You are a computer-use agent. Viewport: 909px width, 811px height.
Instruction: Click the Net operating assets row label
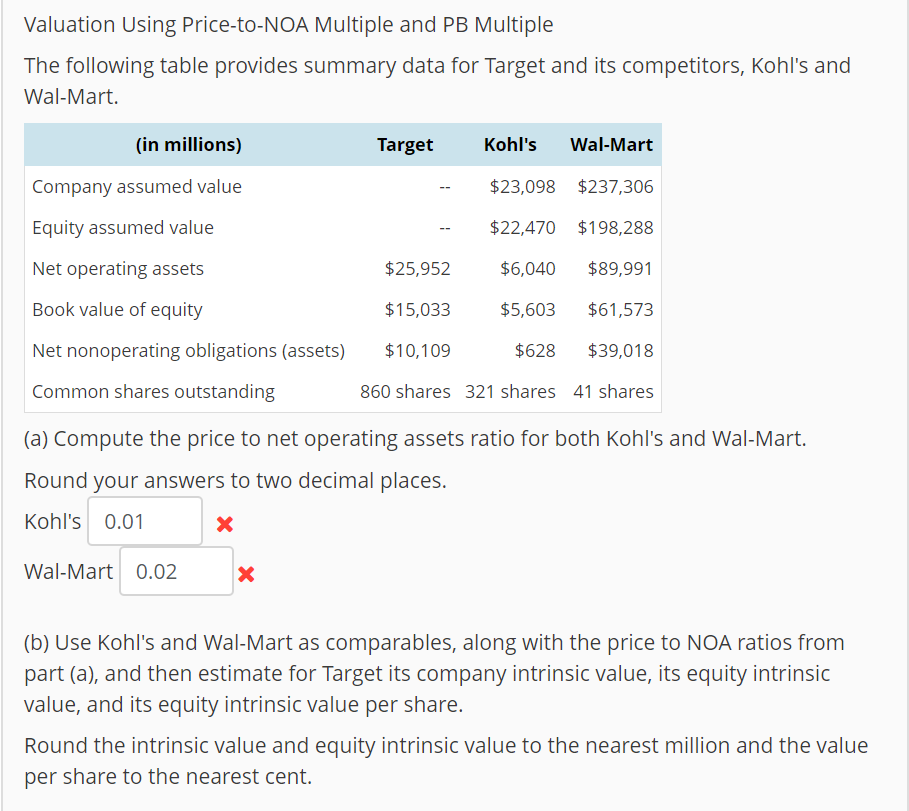coord(117,268)
